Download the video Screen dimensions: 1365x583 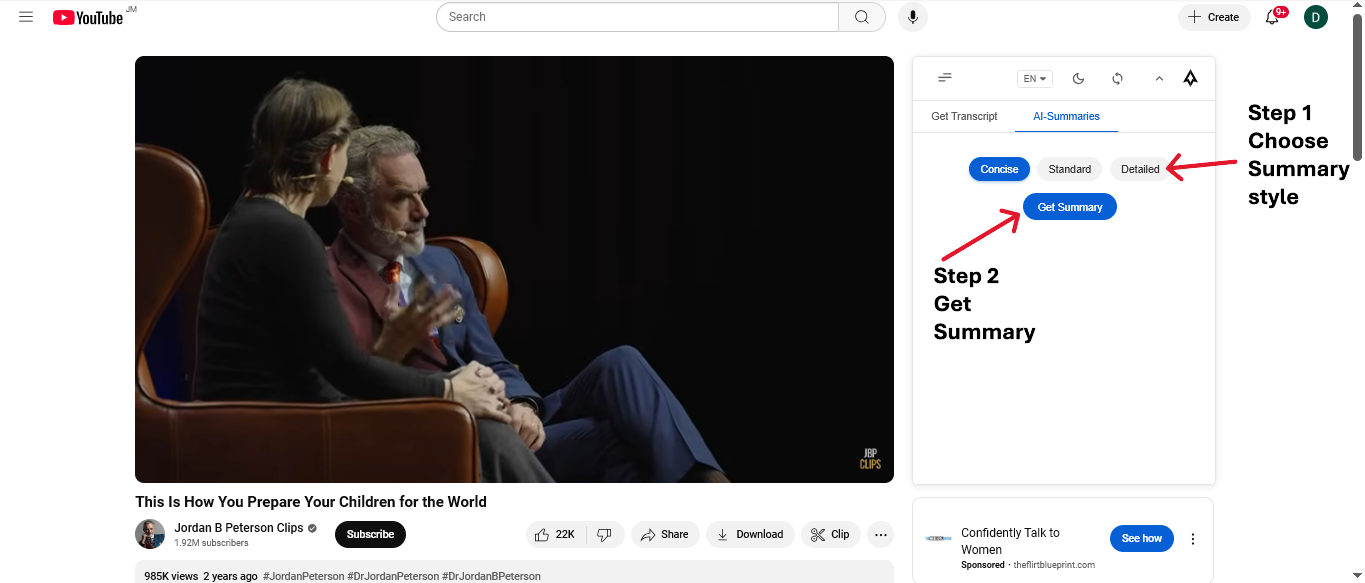click(x=750, y=534)
